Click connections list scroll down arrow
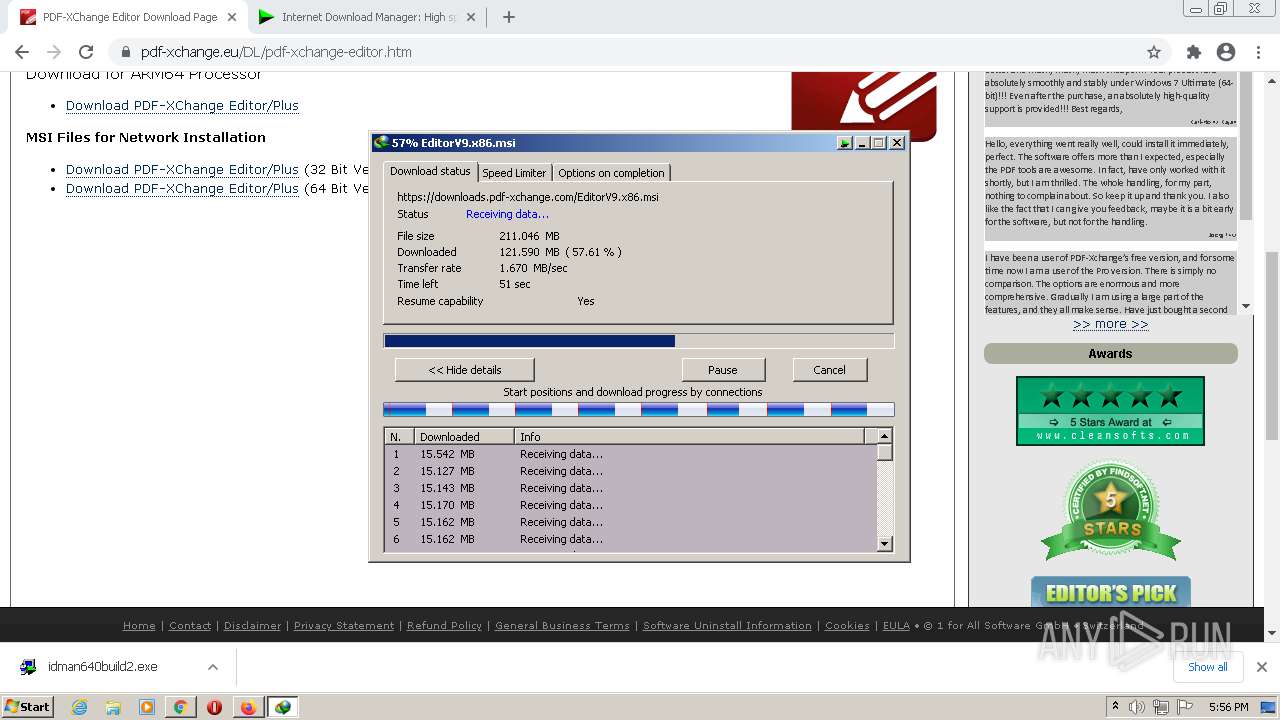Viewport: 1280px width, 720px height. coord(884,543)
